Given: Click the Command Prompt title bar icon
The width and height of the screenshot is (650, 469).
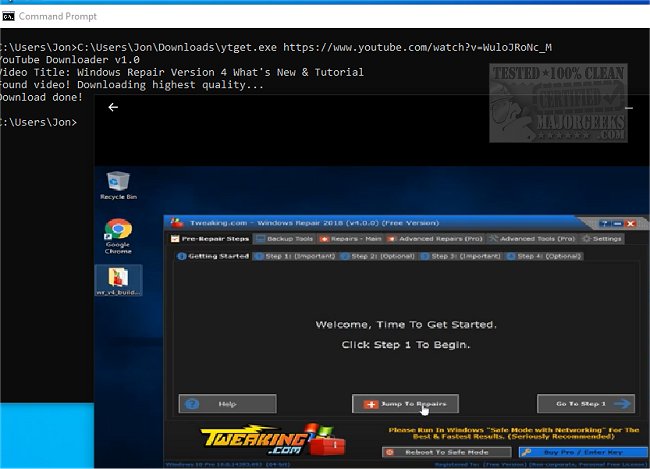Looking at the screenshot, I should (x=8, y=16).
